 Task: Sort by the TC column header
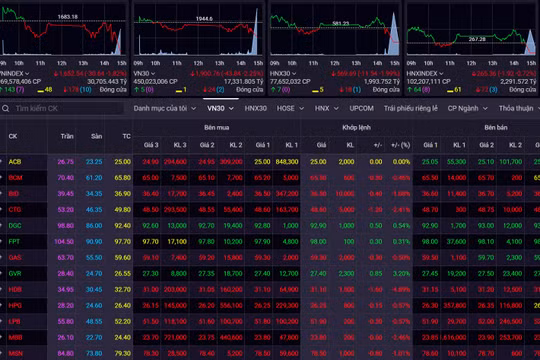[126, 136]
